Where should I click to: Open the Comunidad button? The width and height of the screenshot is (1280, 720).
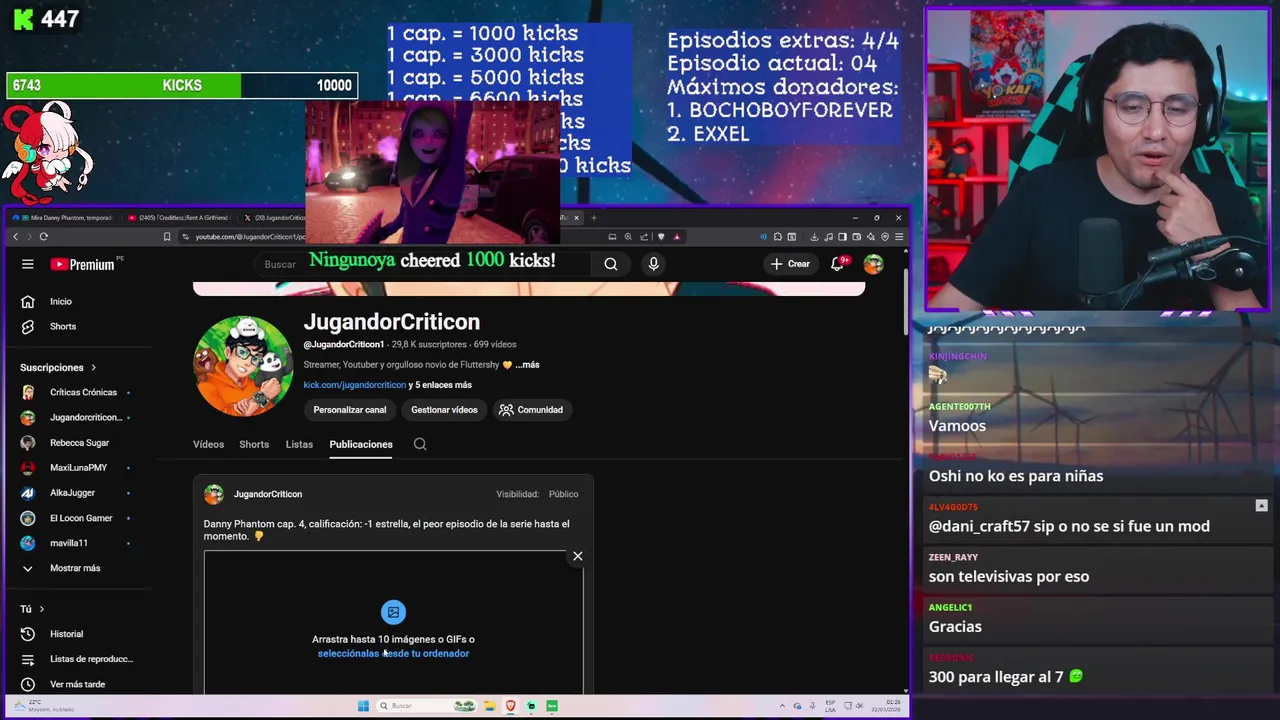click(531, 410)
